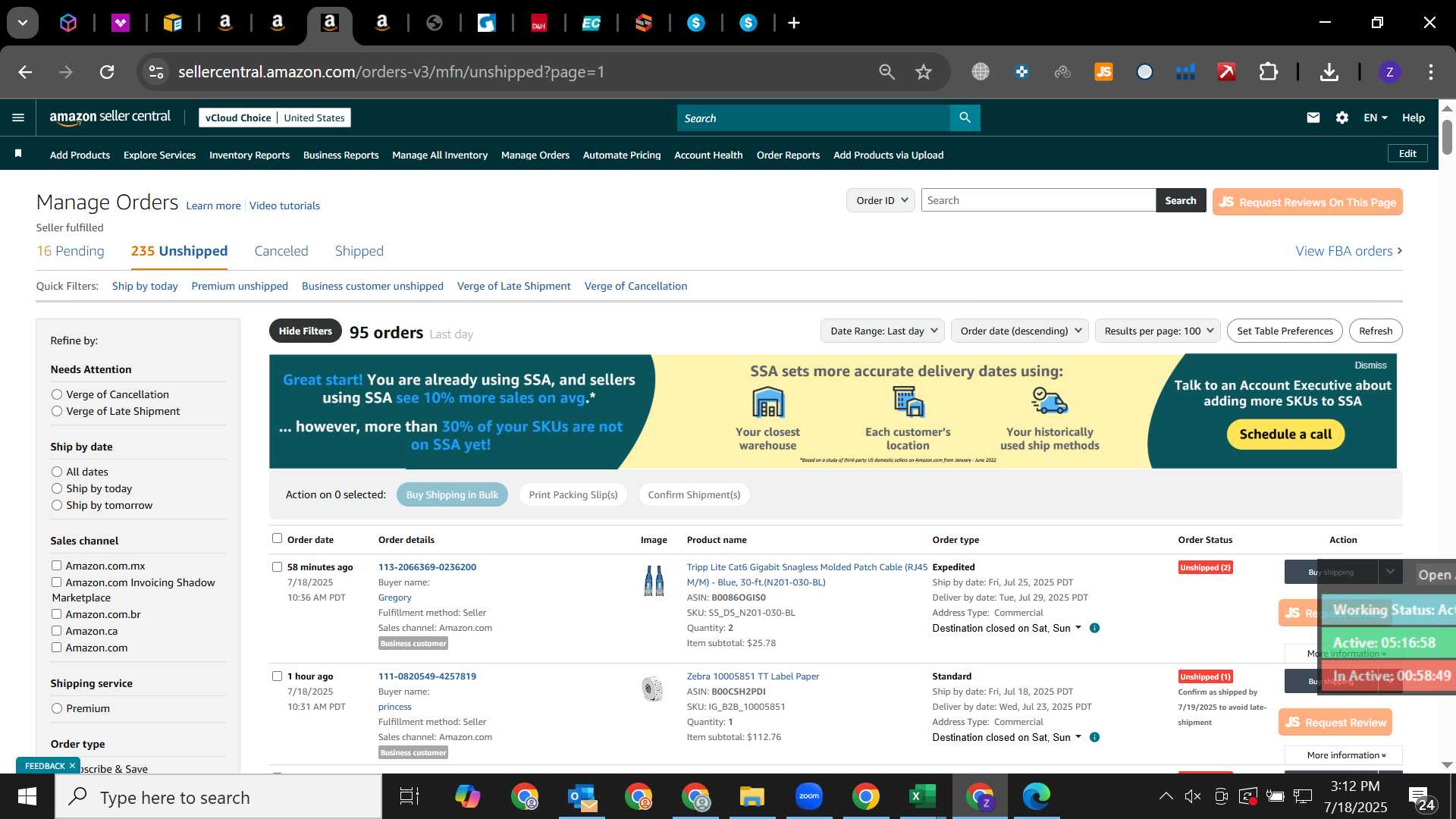1456x819 pixels.
Task: Open Zoom from the taskbar
Action: point(809,796)
